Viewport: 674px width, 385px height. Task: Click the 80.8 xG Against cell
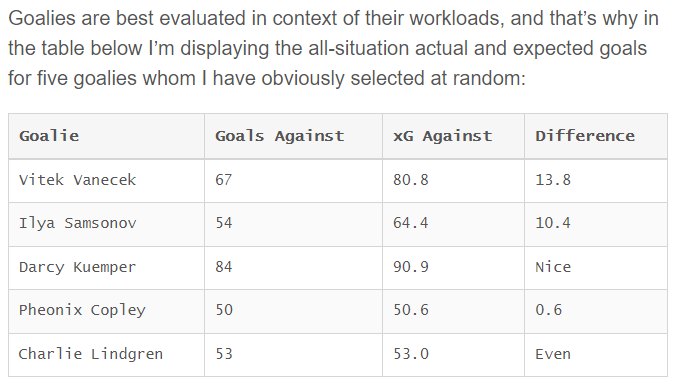point(453,180)
